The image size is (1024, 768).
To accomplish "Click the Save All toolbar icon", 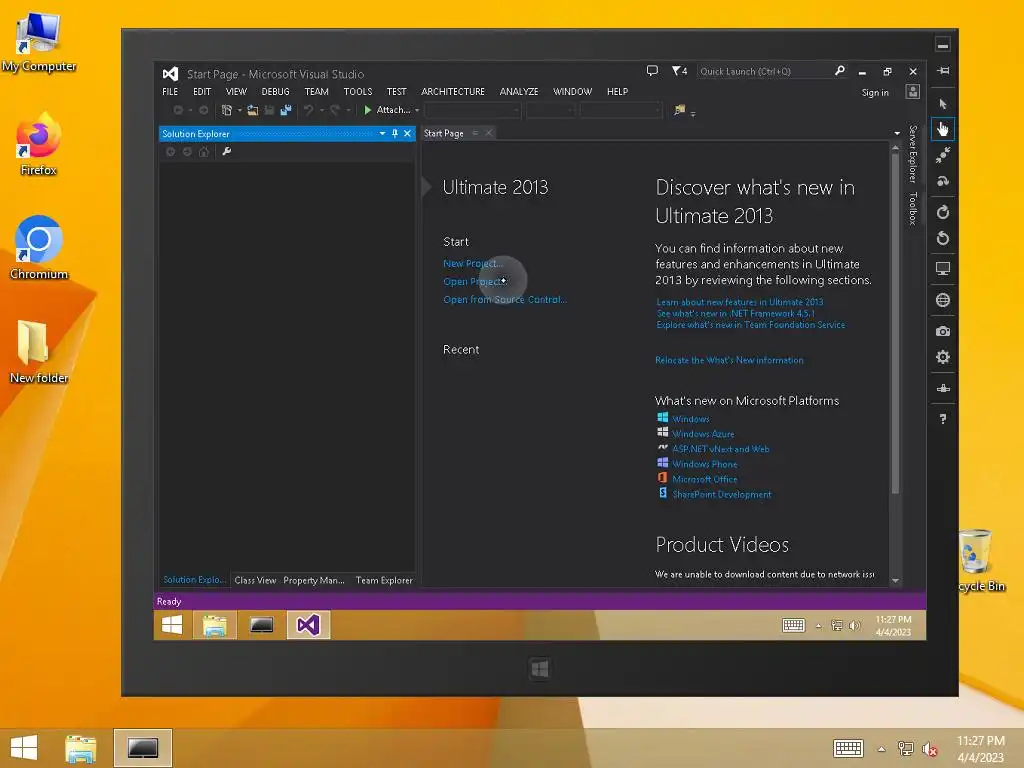I will 285,110.
